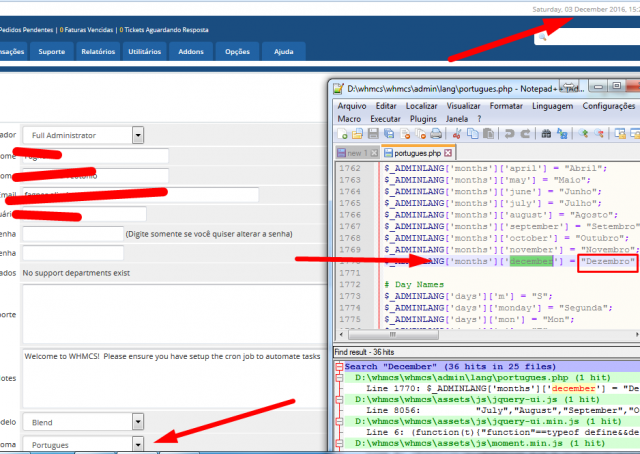Open the Portugues language dropdown
Viewport: 640px width, 454px height.
tap(138, 444)
